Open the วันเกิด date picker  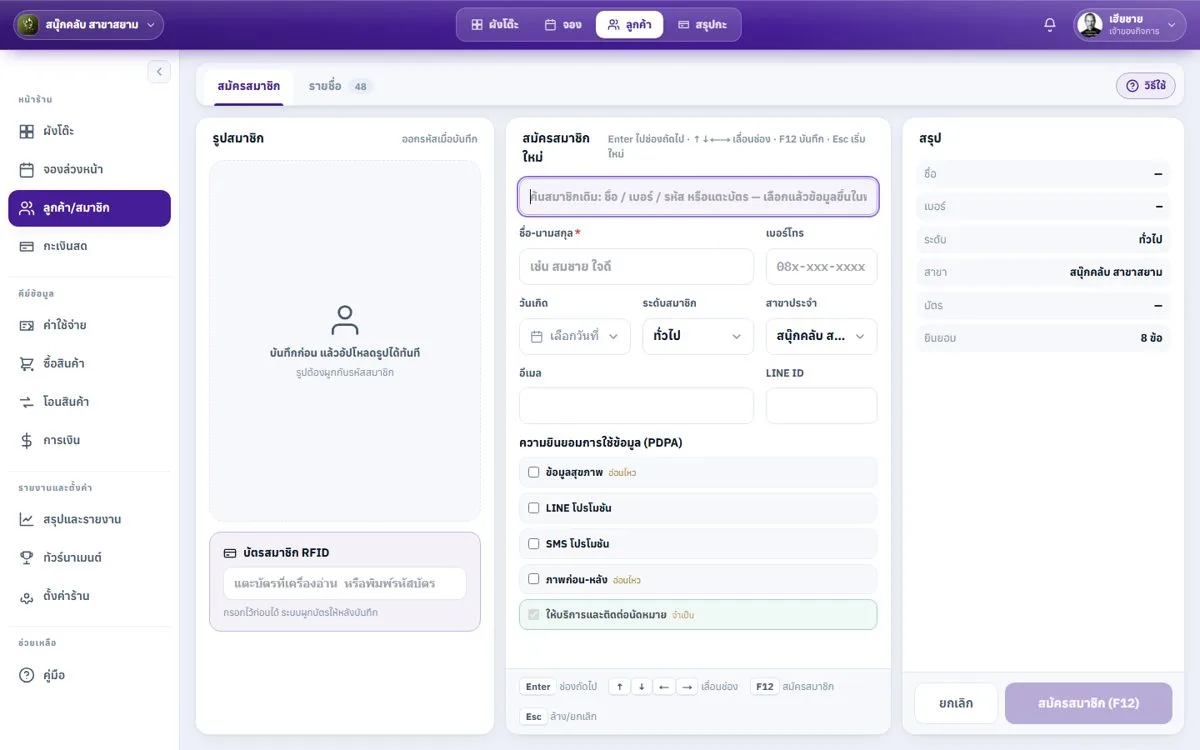(x=575, y=336)
